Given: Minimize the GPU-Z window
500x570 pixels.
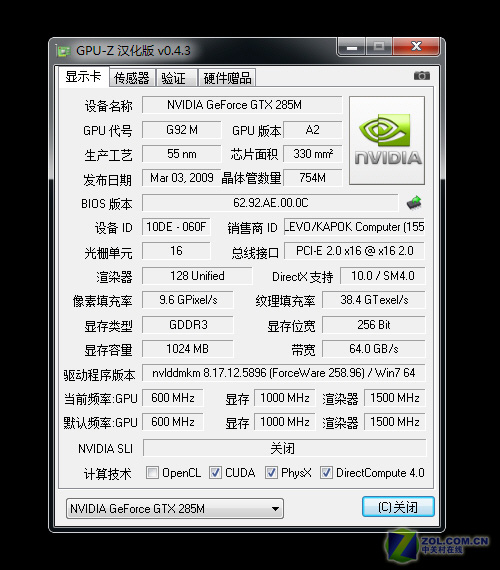Looking at the screenshot, I should [x=352, y=47].
